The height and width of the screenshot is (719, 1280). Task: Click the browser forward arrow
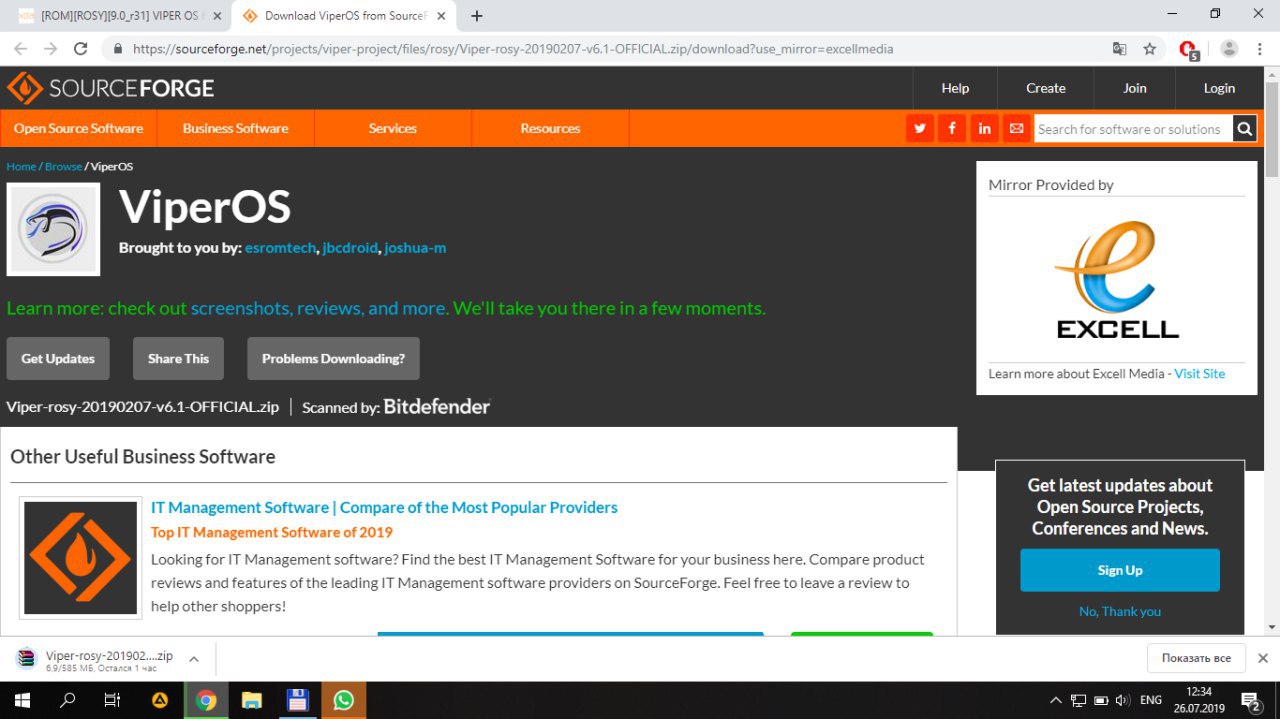pyautogui.click(x=51, y=49)
